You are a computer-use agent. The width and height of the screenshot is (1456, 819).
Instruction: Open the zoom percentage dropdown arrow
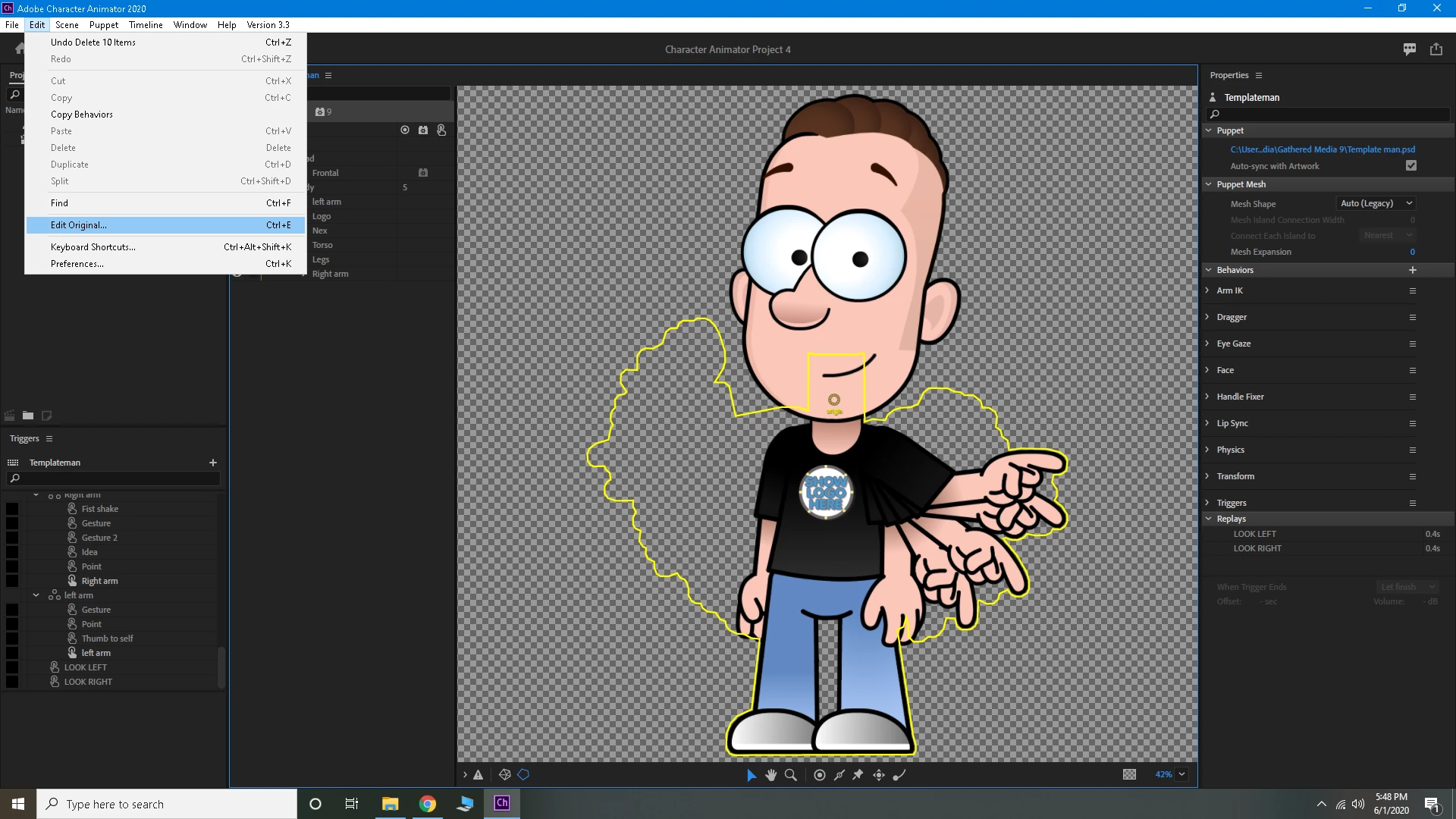[x=1182, y=775]
